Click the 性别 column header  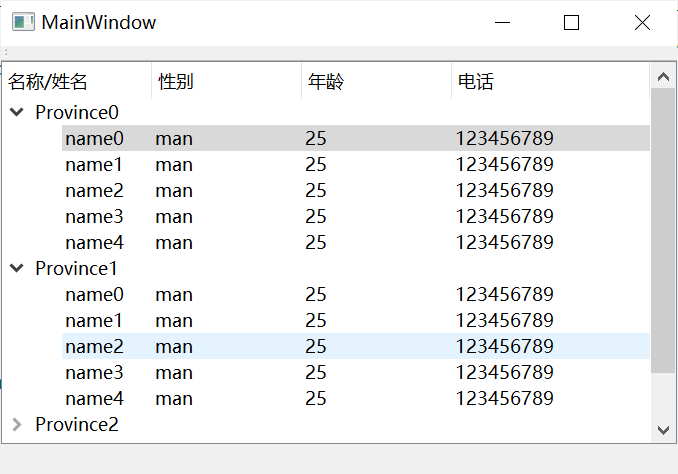(x=176, y=82)
